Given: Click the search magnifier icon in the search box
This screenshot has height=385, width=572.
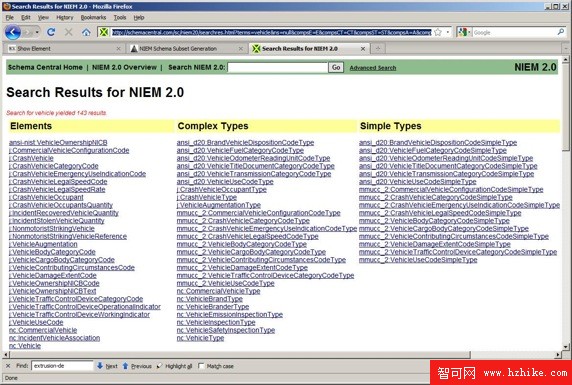Looking at the screenshot, I should click(561, 32).
